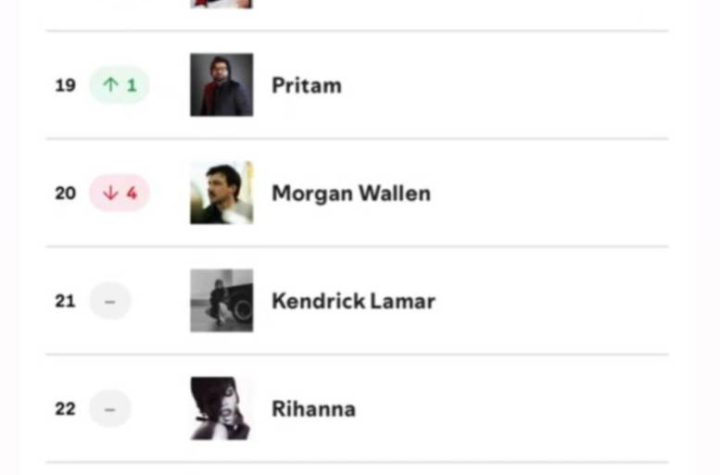This screenshot has height=475, width=720.
Task: Click the red number 4 in Morgan Wallen's badge
Action: coord(132,193)
